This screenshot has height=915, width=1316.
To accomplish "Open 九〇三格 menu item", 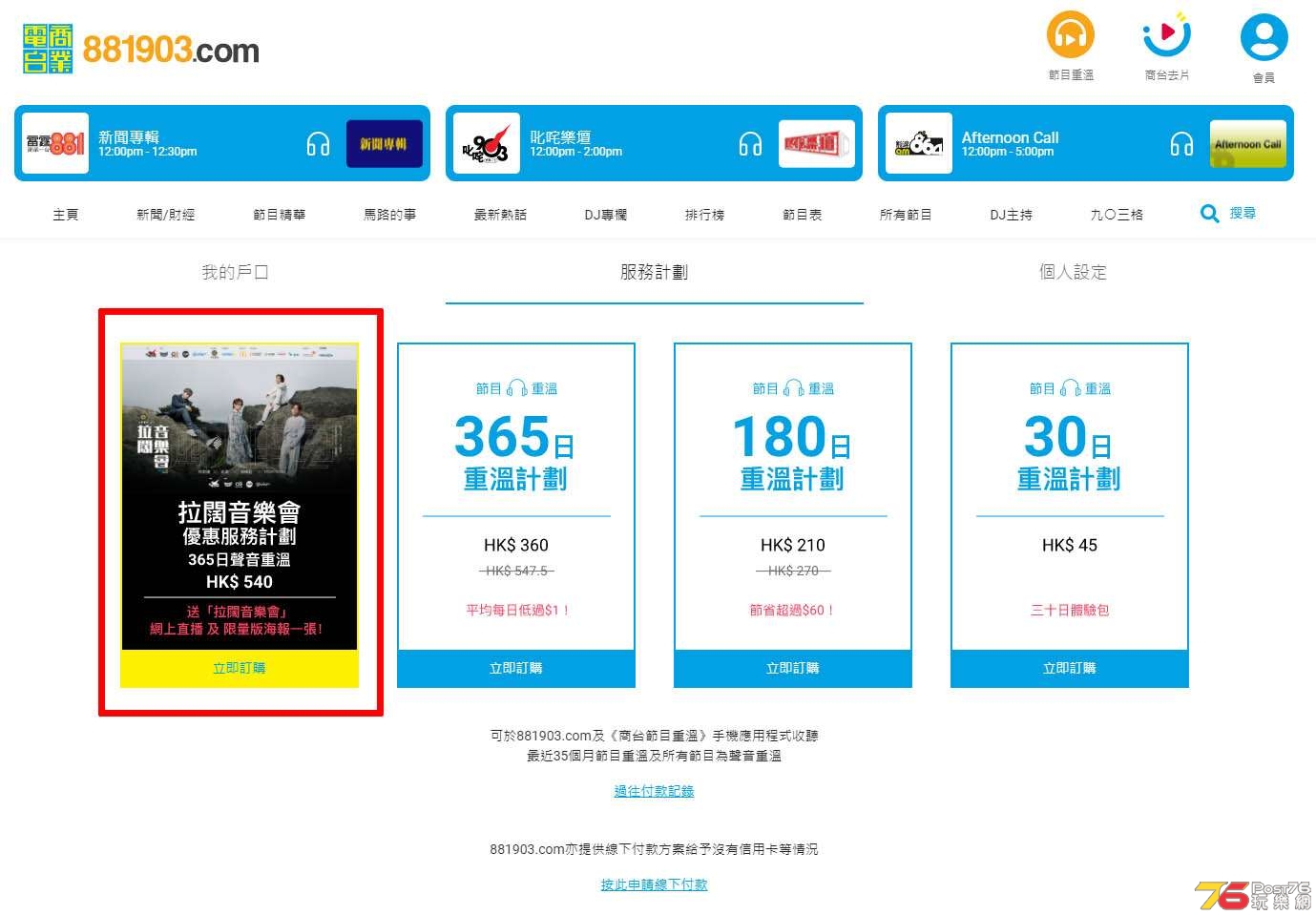I will click(1117, 215).
